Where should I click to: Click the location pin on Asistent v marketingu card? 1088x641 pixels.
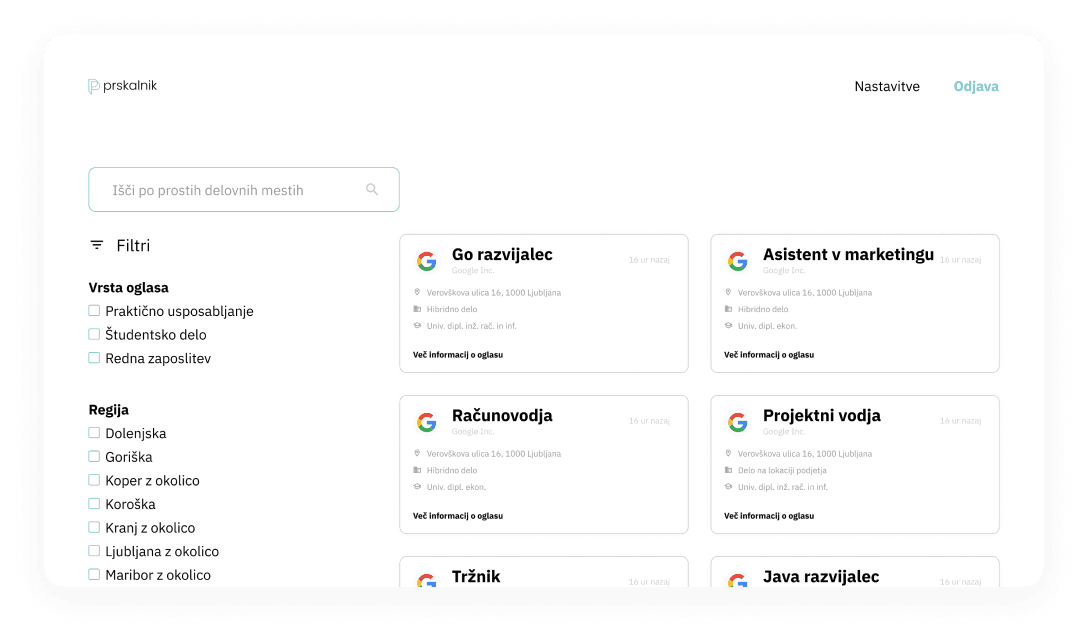(728, 292)
